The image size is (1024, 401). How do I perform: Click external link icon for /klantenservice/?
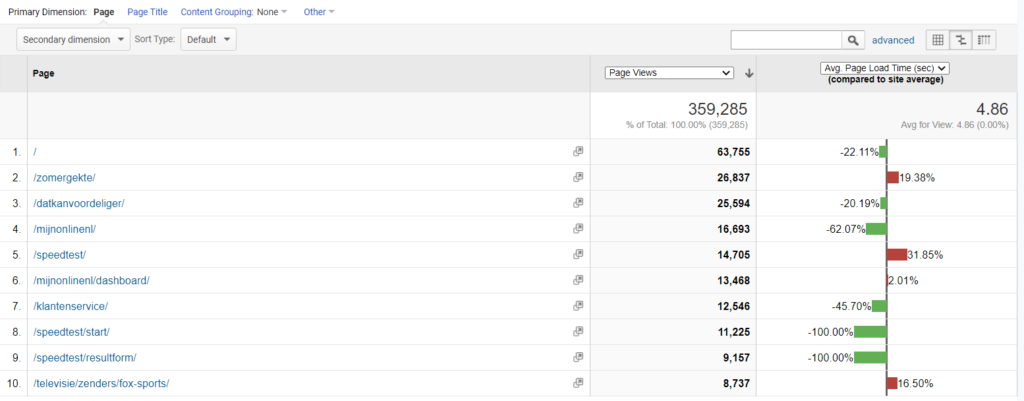pyautogui.click(x=578, y=306)
